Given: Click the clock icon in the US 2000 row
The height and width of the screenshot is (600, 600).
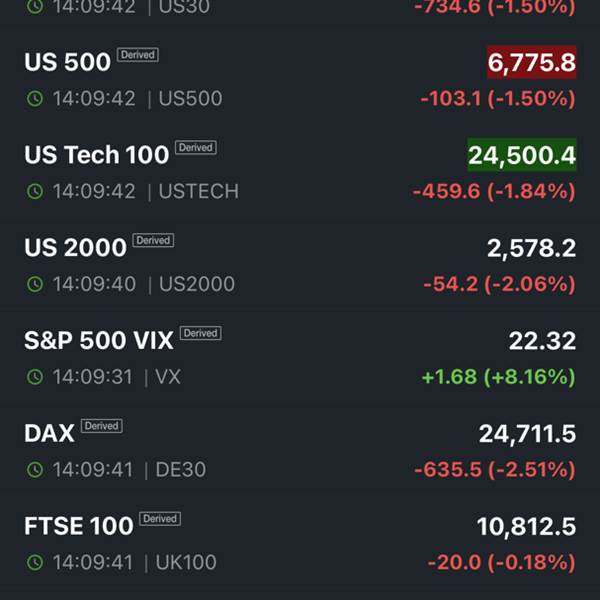Looking at the screenshot, I should tap(35, 284).
